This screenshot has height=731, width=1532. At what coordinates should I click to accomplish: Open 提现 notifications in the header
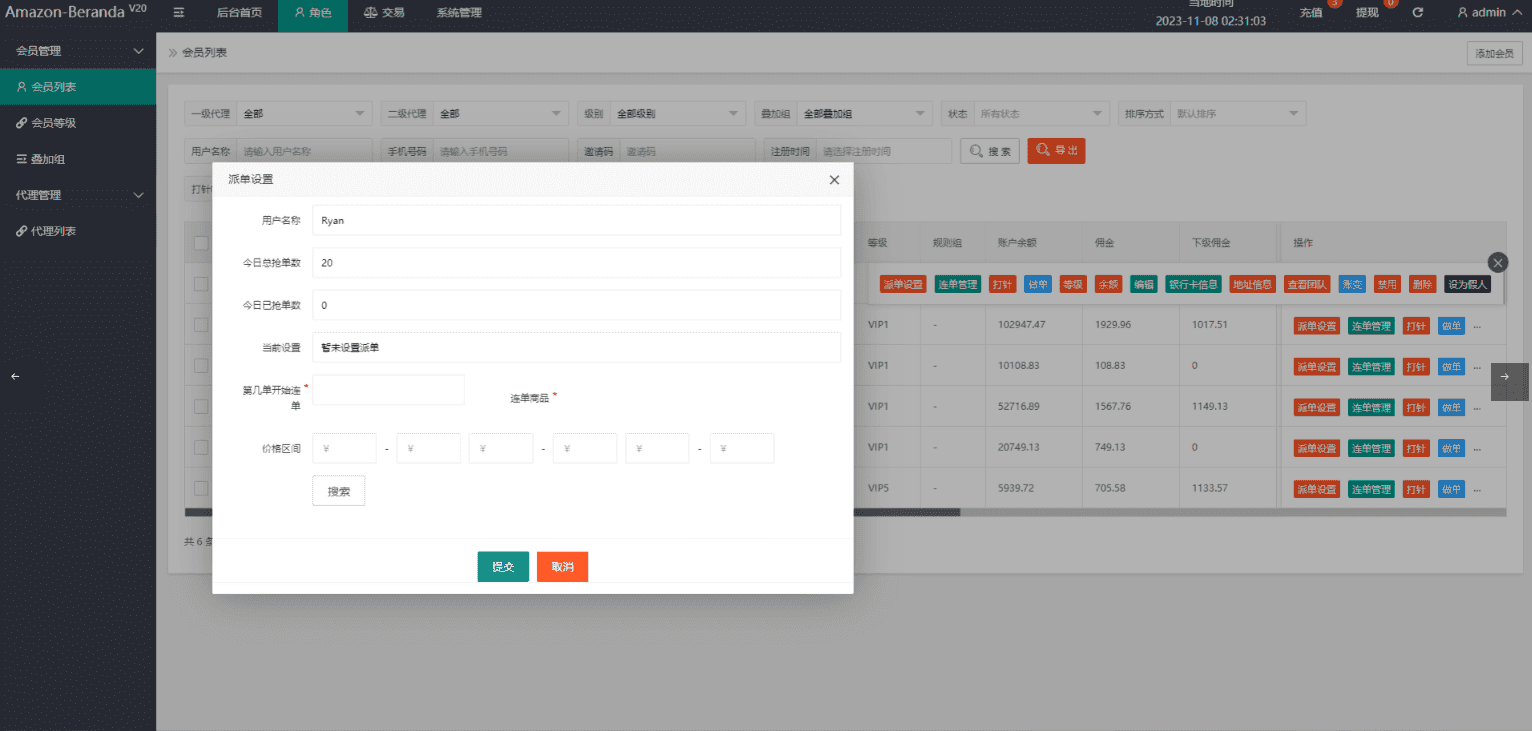[x=1367, y=13]
